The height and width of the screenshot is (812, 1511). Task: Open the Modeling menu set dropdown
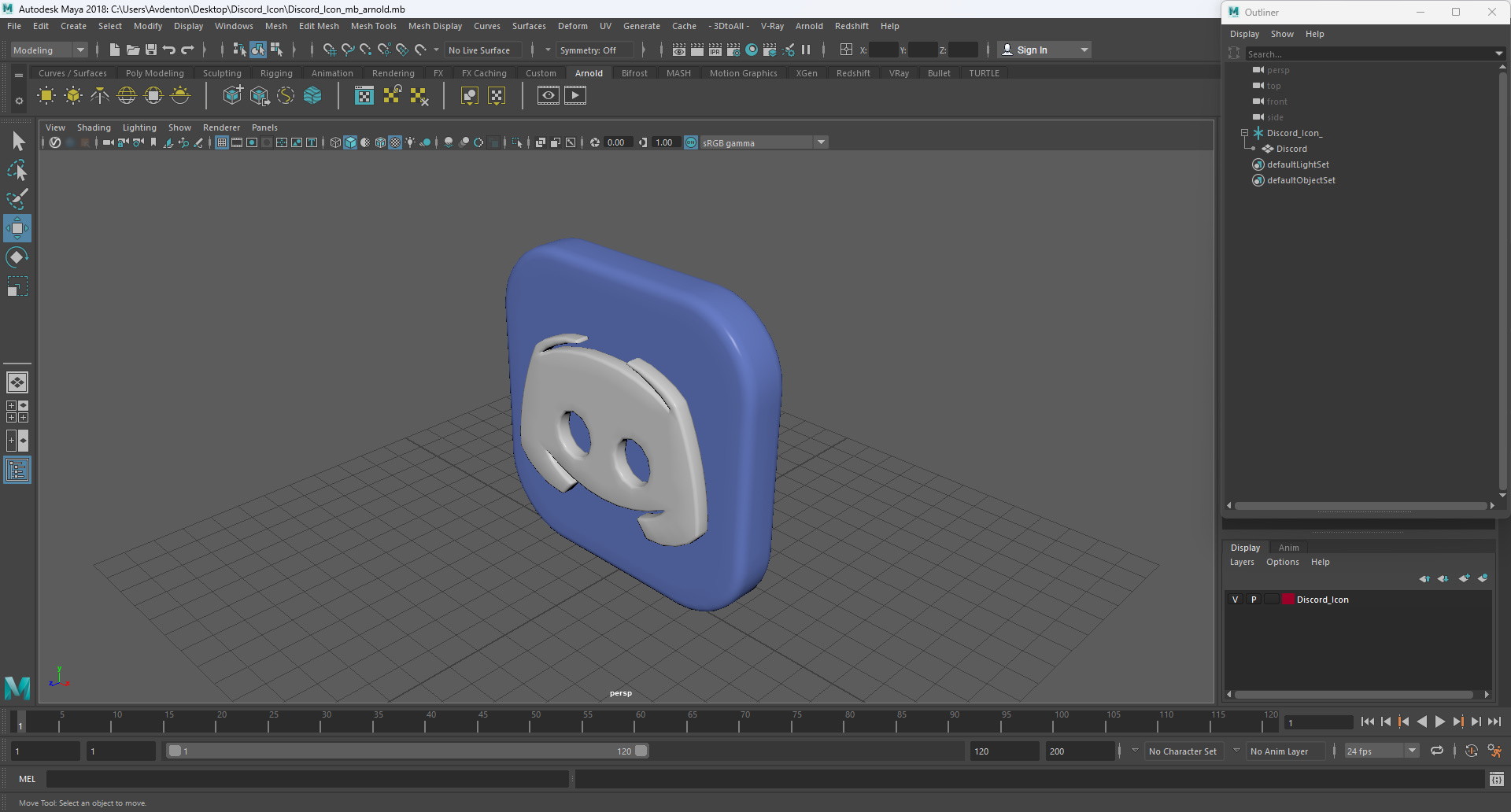click(x=49, y=50)
